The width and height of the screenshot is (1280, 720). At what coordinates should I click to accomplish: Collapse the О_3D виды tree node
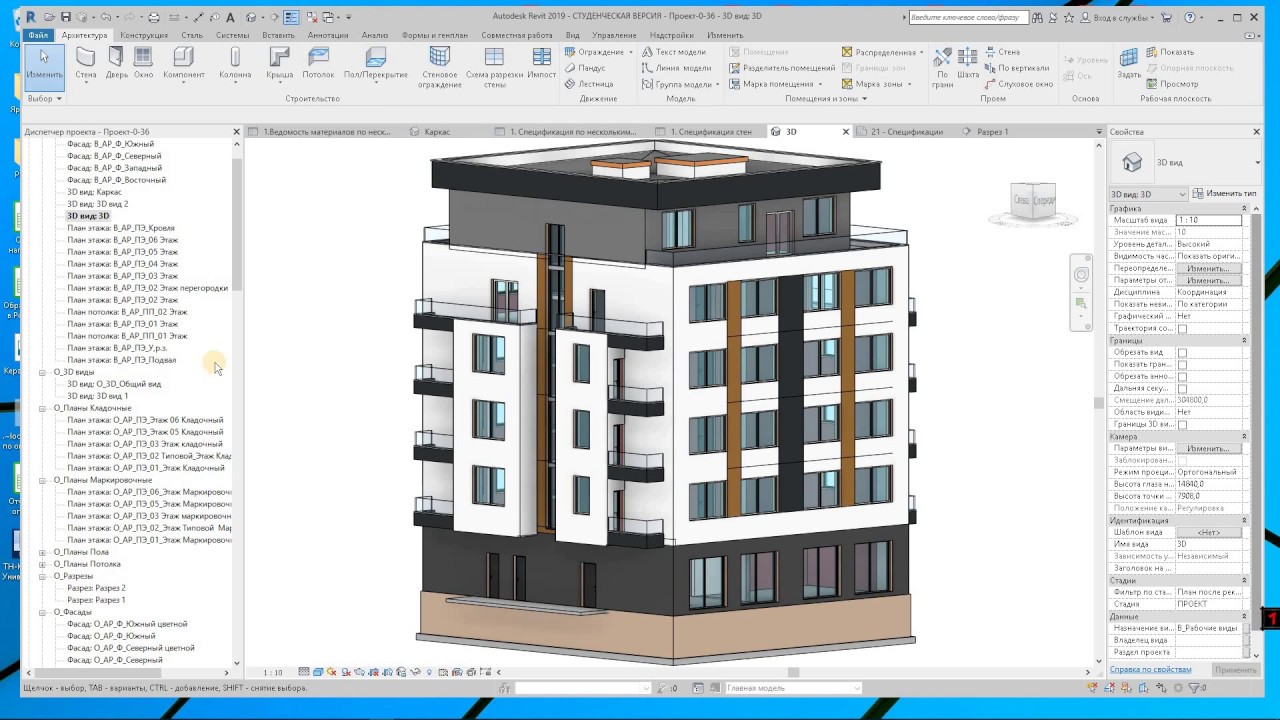pyautogui.click(x=43, y=372)
